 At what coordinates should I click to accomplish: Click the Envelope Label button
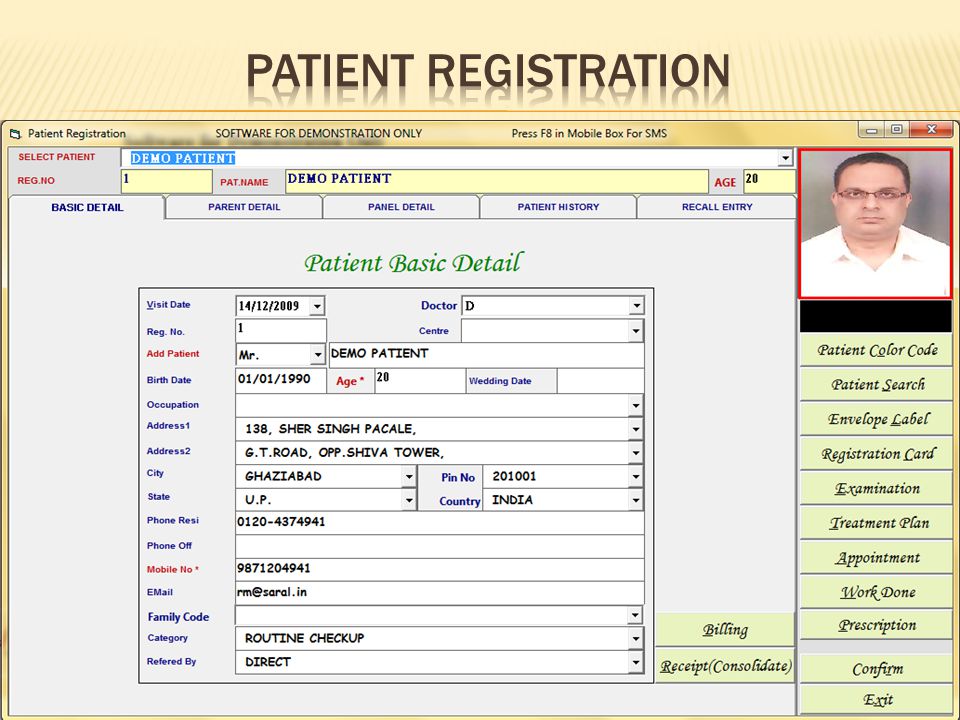click(876, 419)
